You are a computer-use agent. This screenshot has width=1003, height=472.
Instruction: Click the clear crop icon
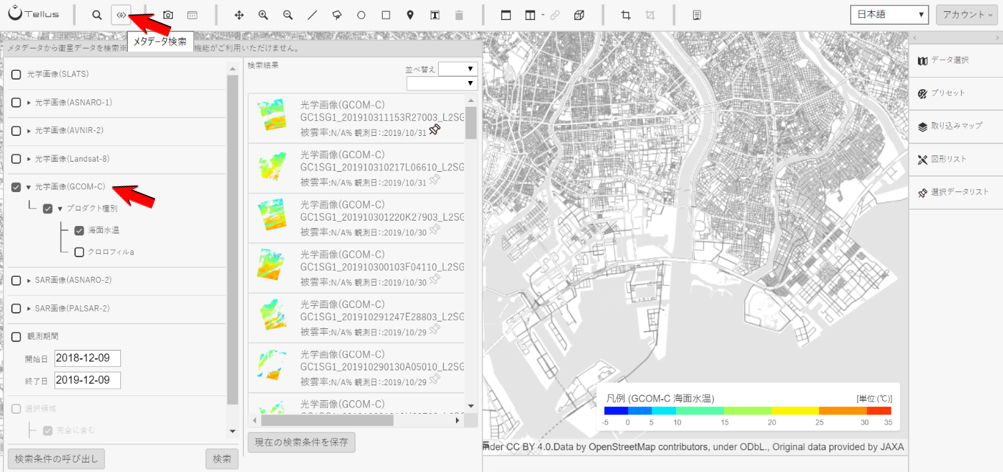coord(650,15)
